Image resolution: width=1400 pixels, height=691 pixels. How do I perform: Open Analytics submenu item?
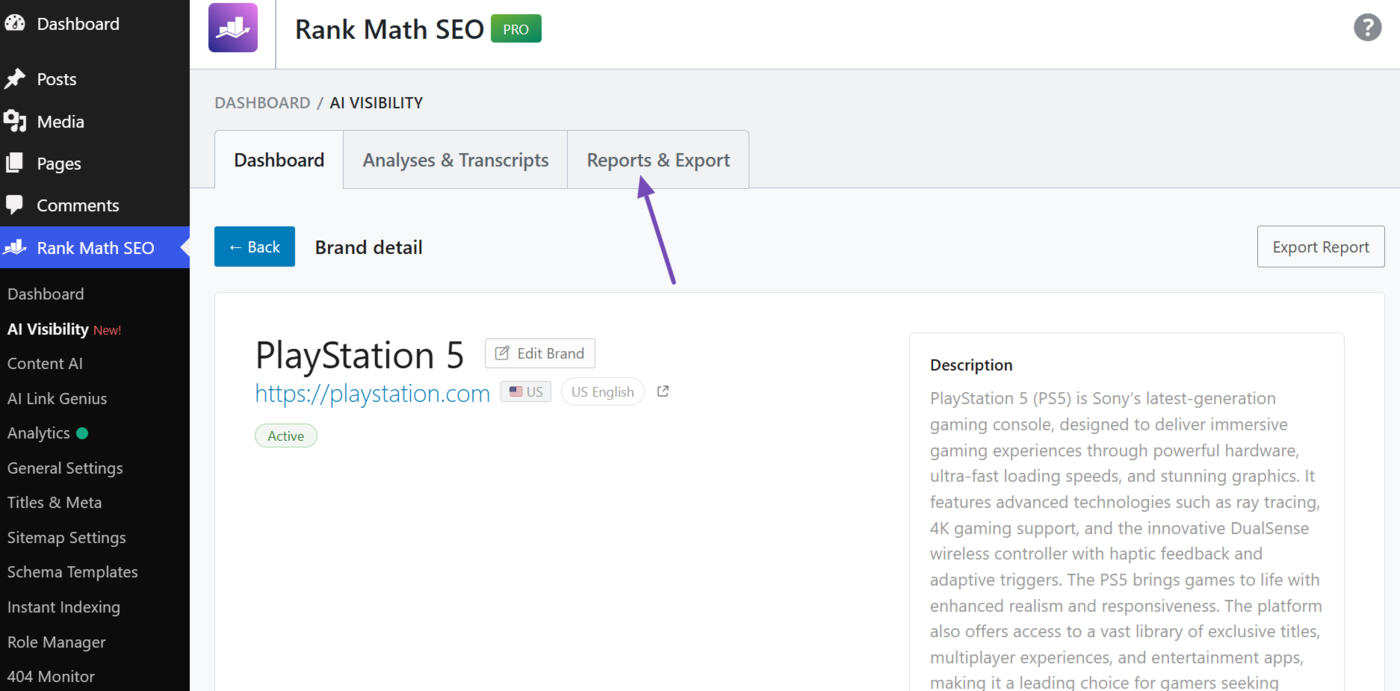(39, 433)
